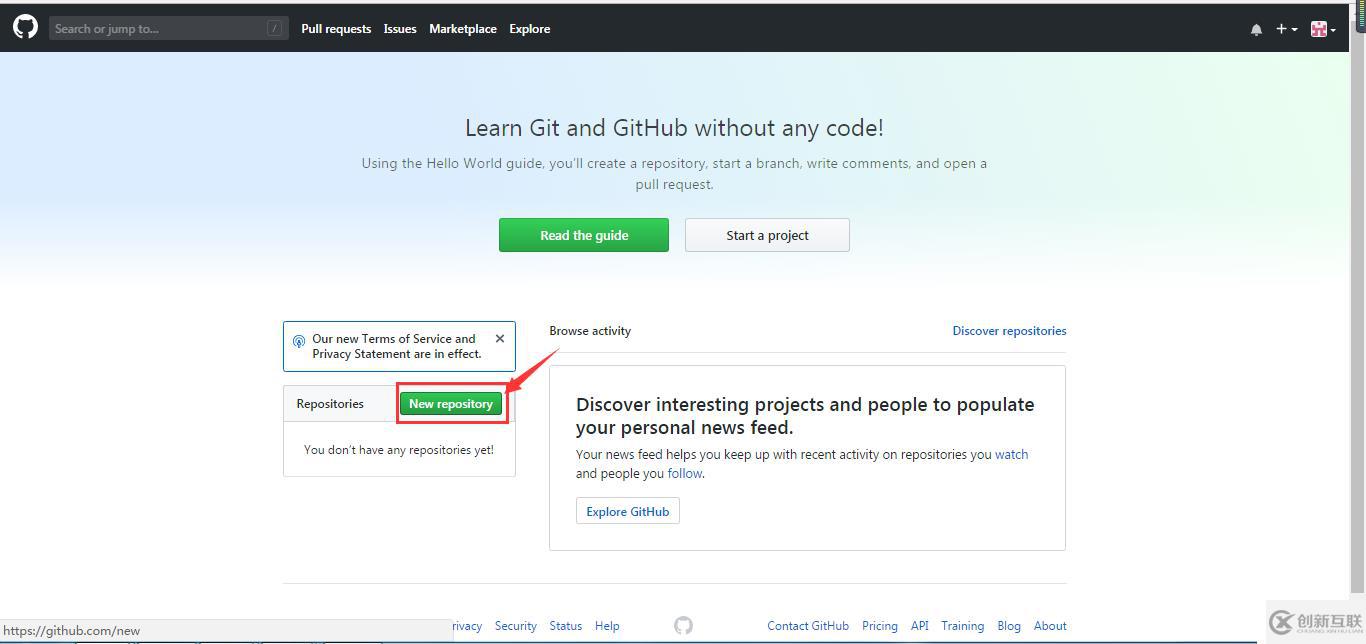Open the notifications bell icon

coord(1256,30)
